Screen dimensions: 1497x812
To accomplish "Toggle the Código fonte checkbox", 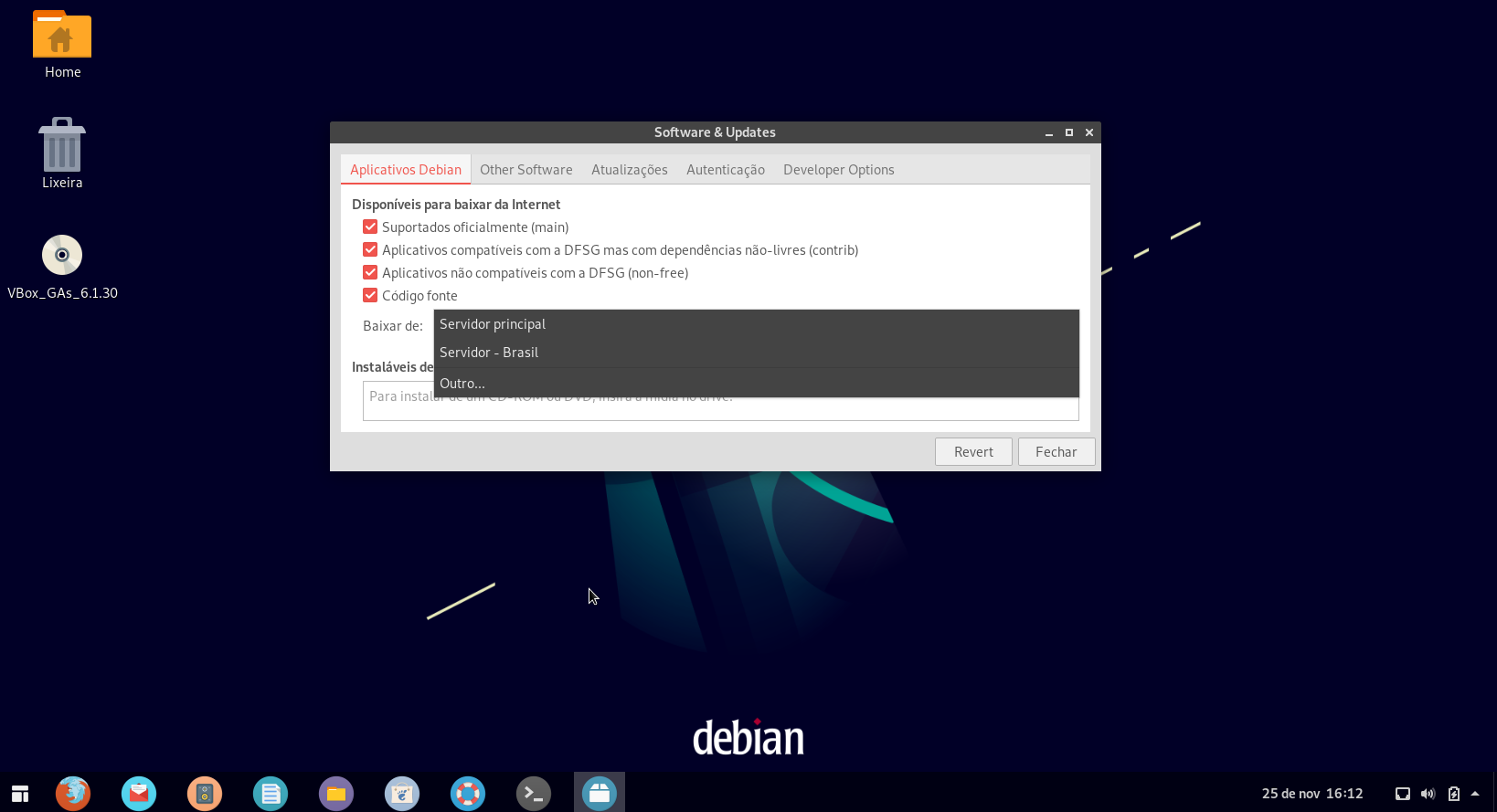I will tap(370, 295).
